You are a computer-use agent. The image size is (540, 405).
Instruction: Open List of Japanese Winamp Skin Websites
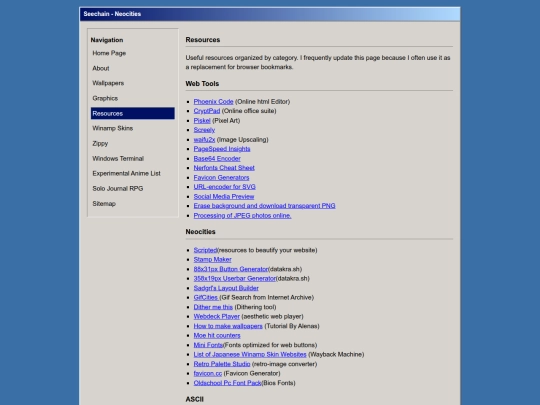[250, 354]
